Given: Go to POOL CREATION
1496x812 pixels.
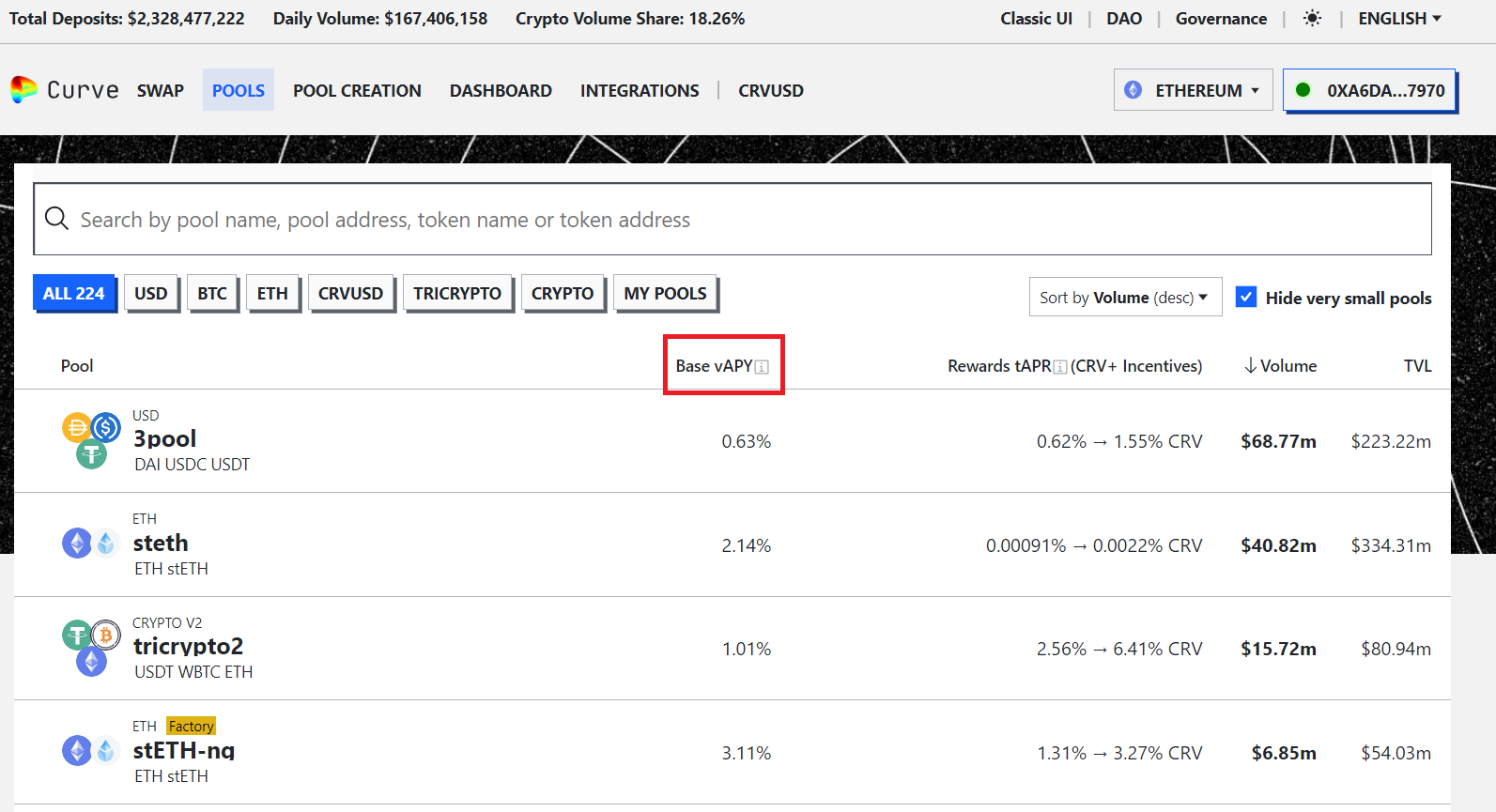Looking at the screenshot, I should pos(357,90).
